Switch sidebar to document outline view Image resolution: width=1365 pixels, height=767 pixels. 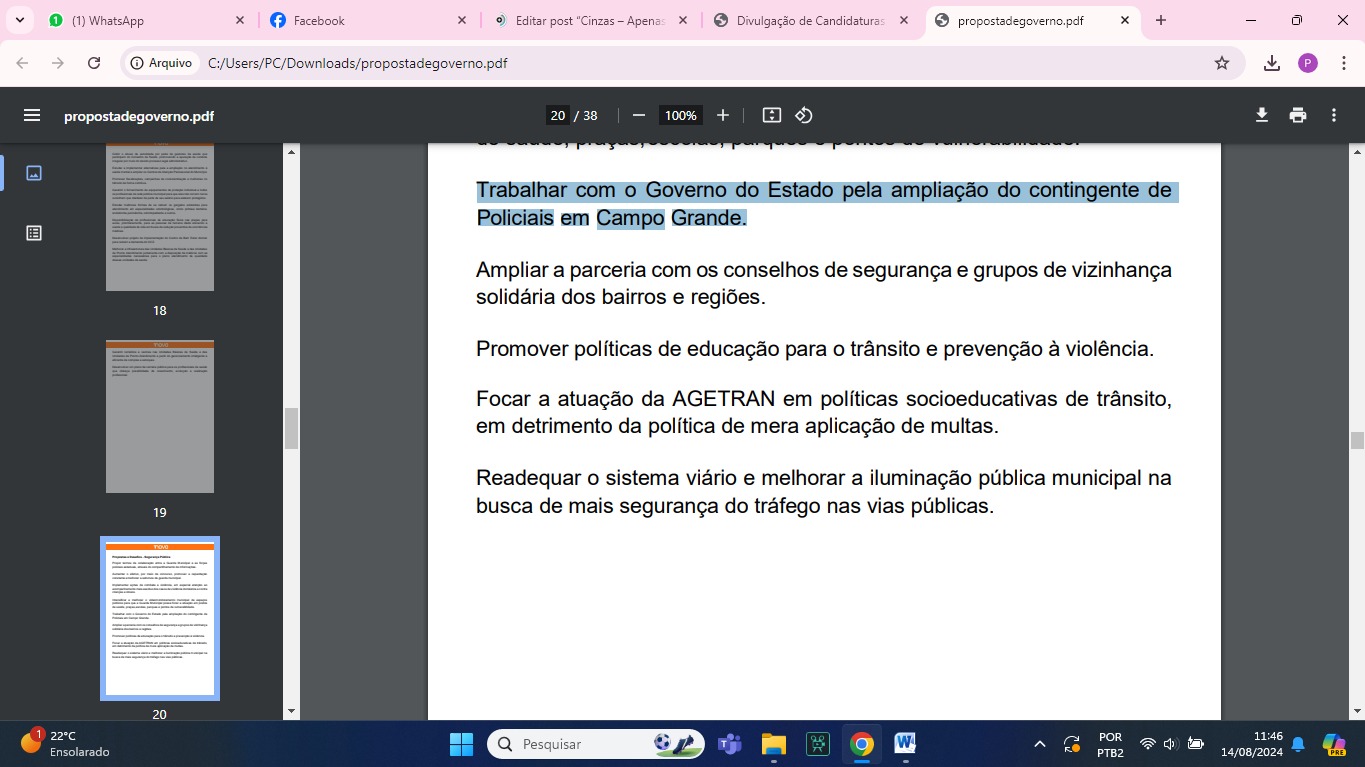coord(34,233)
